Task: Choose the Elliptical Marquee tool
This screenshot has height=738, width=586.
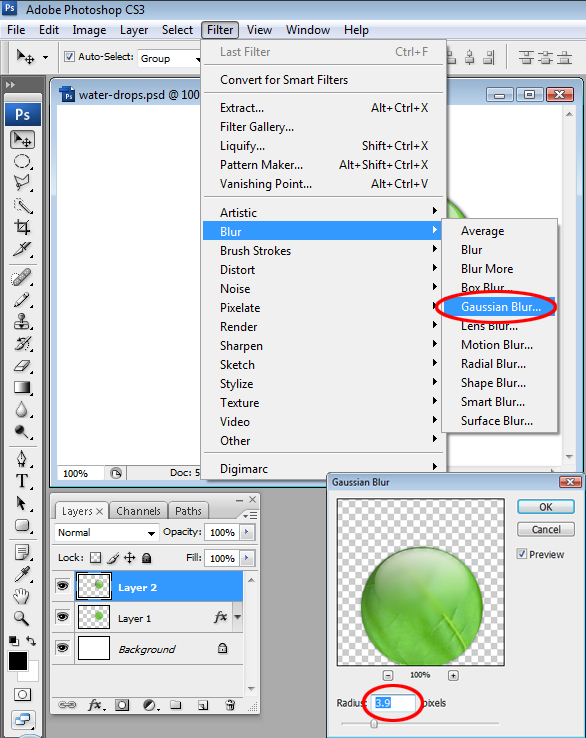Action: coord(22,161)
